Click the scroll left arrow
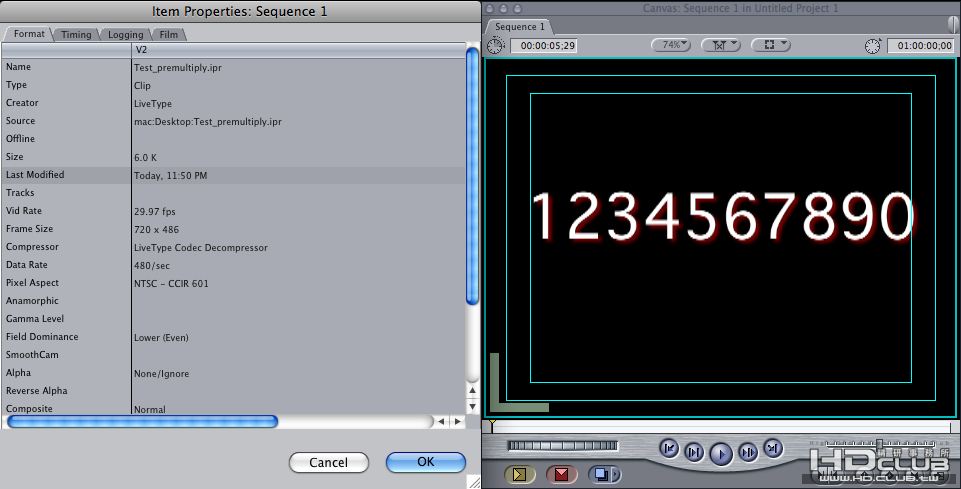 (441, 421)
